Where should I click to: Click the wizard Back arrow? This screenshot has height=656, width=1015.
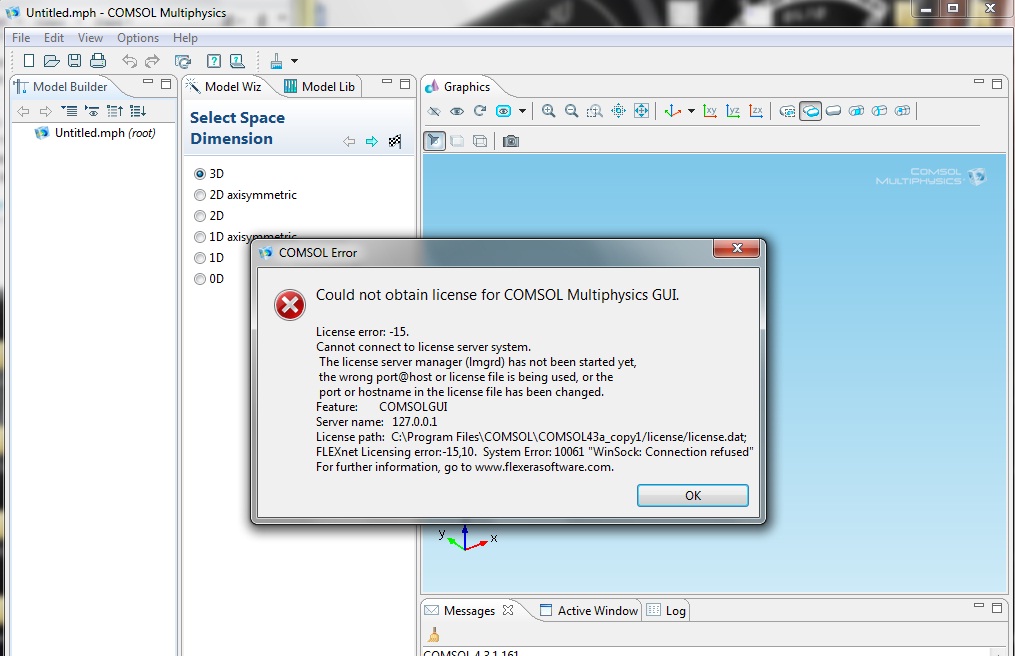coord(349,141)
